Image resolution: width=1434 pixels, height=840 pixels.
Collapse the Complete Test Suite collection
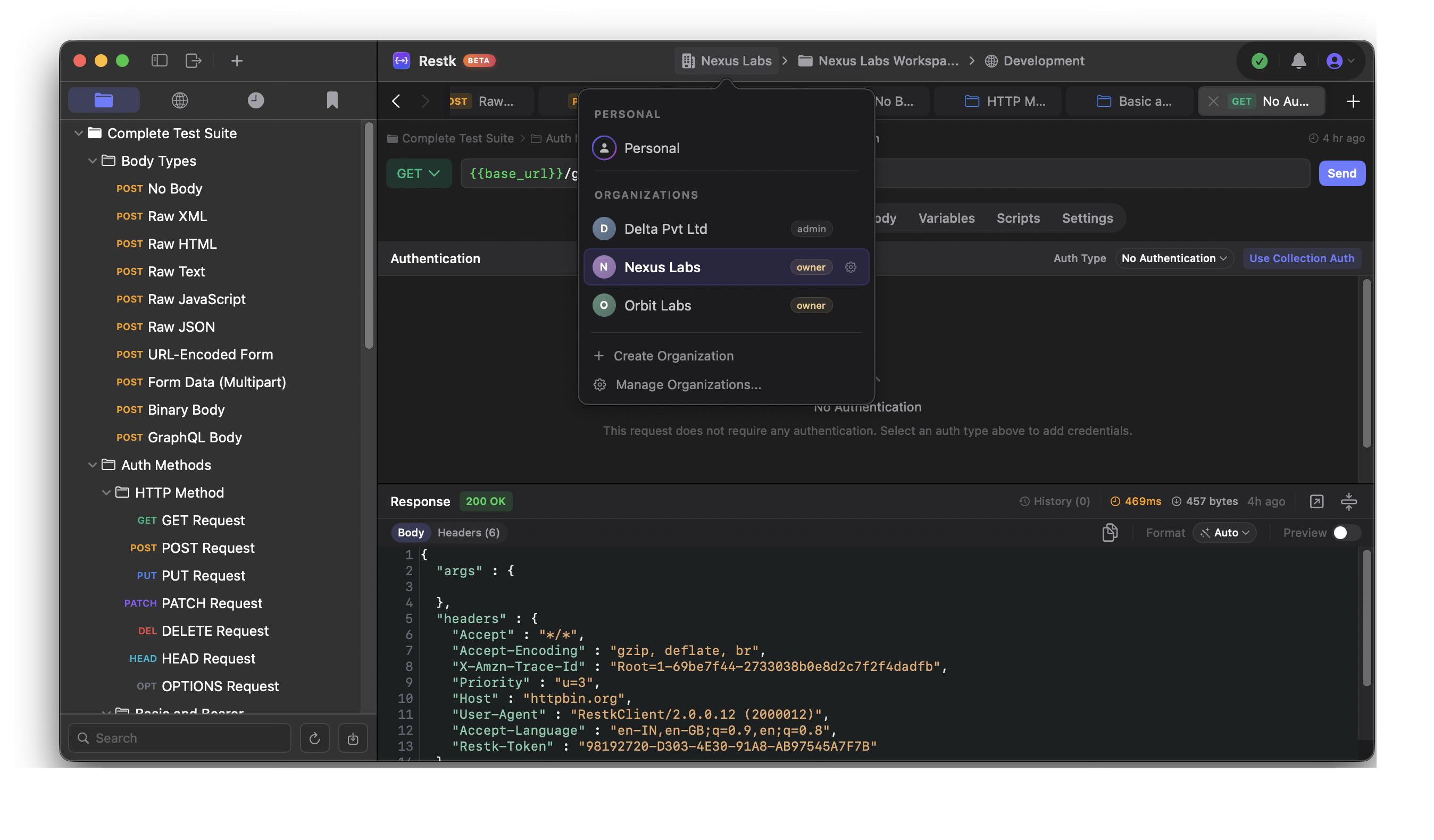79,133
